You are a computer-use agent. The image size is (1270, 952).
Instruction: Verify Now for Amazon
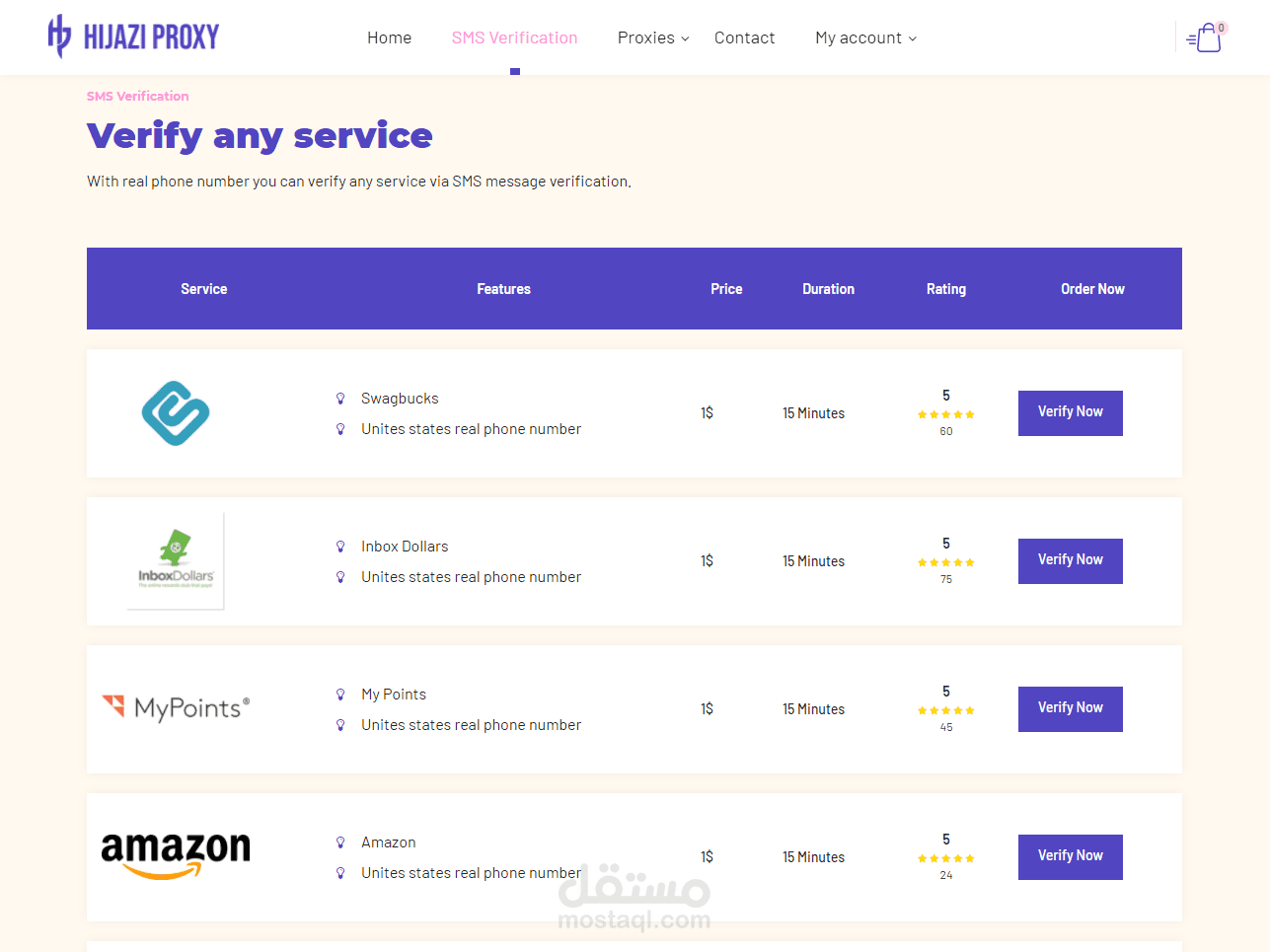pyautogui.click(x=1071, y=856)
